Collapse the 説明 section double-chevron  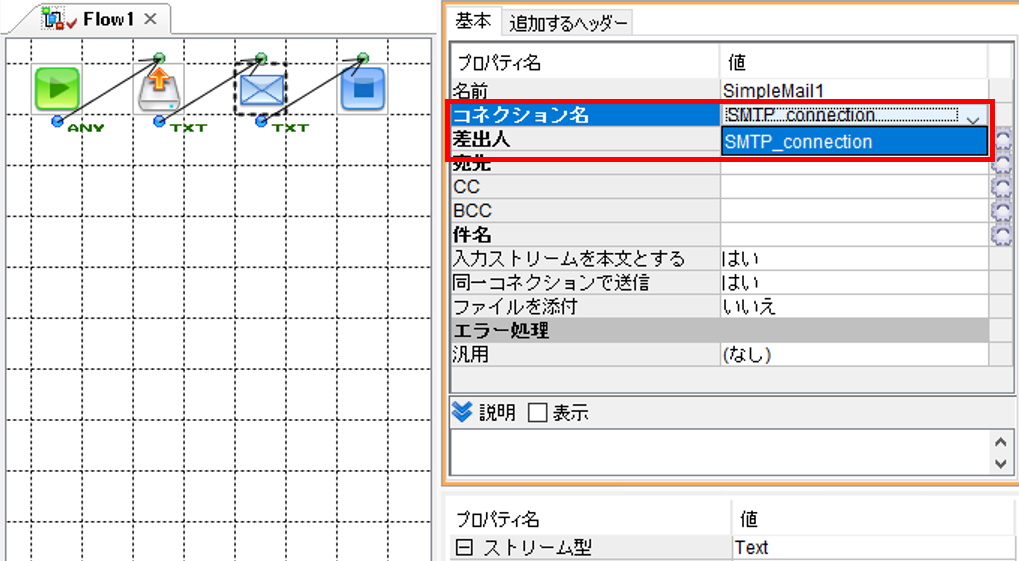[x=461, y=411]
